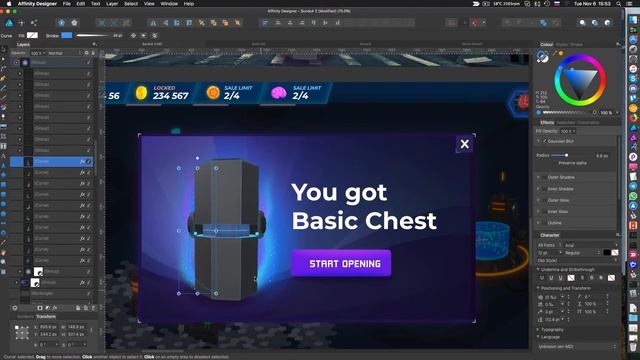Click the Spotlight search icon in menu bar
This screenshot has height=360, width=640.
619,4
